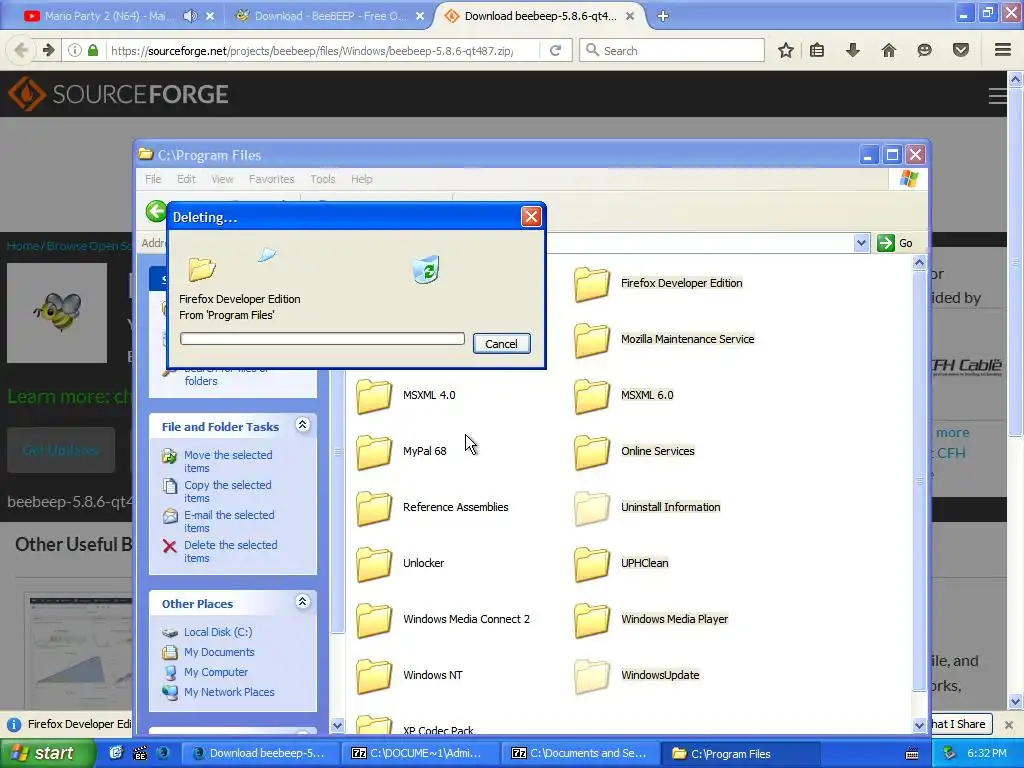Open the File menu in Explorer
This screenshot has height=768, width=1024.
tap(153, 179)
